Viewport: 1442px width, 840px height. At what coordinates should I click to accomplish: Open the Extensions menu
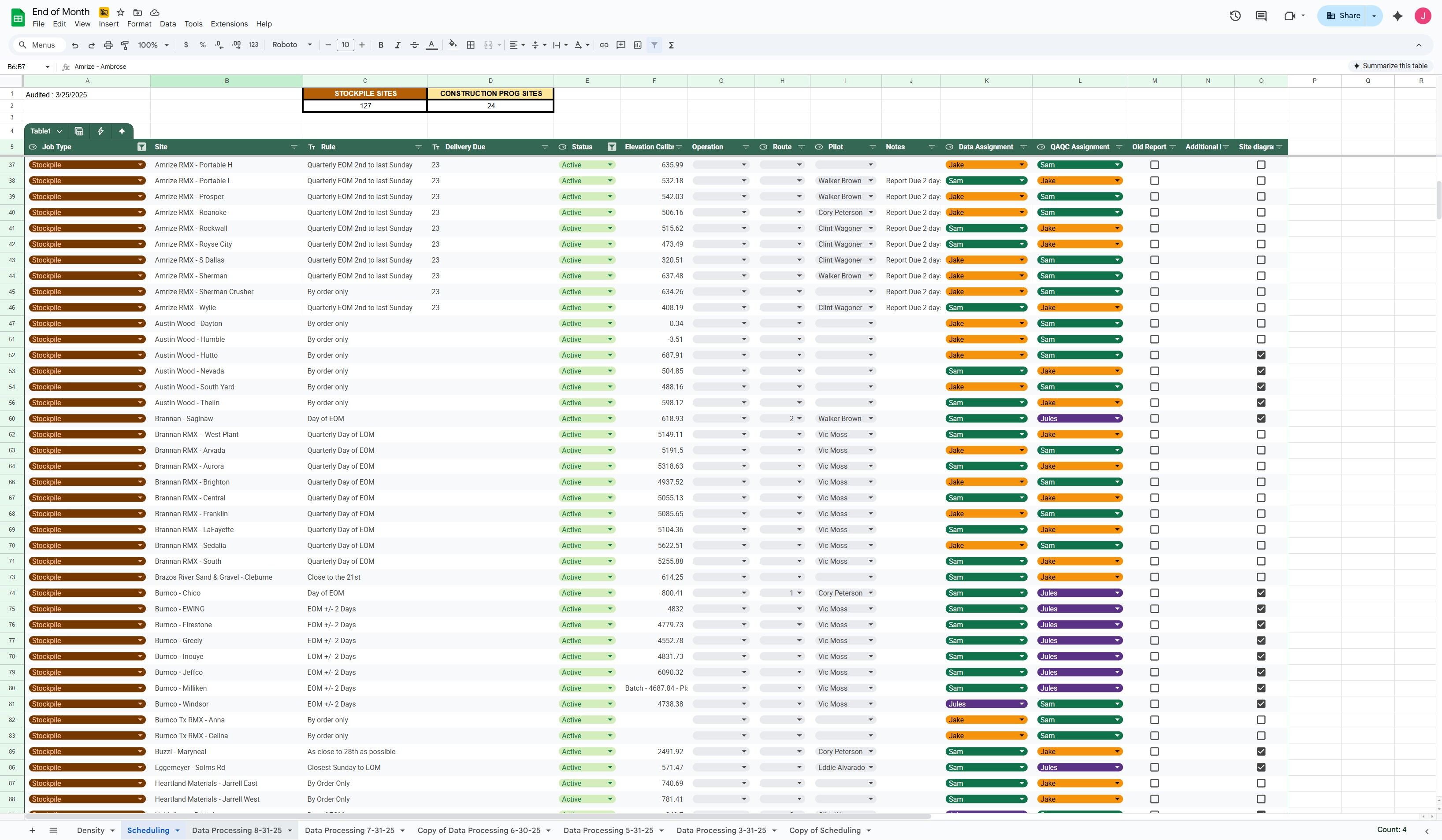(229, 24)
